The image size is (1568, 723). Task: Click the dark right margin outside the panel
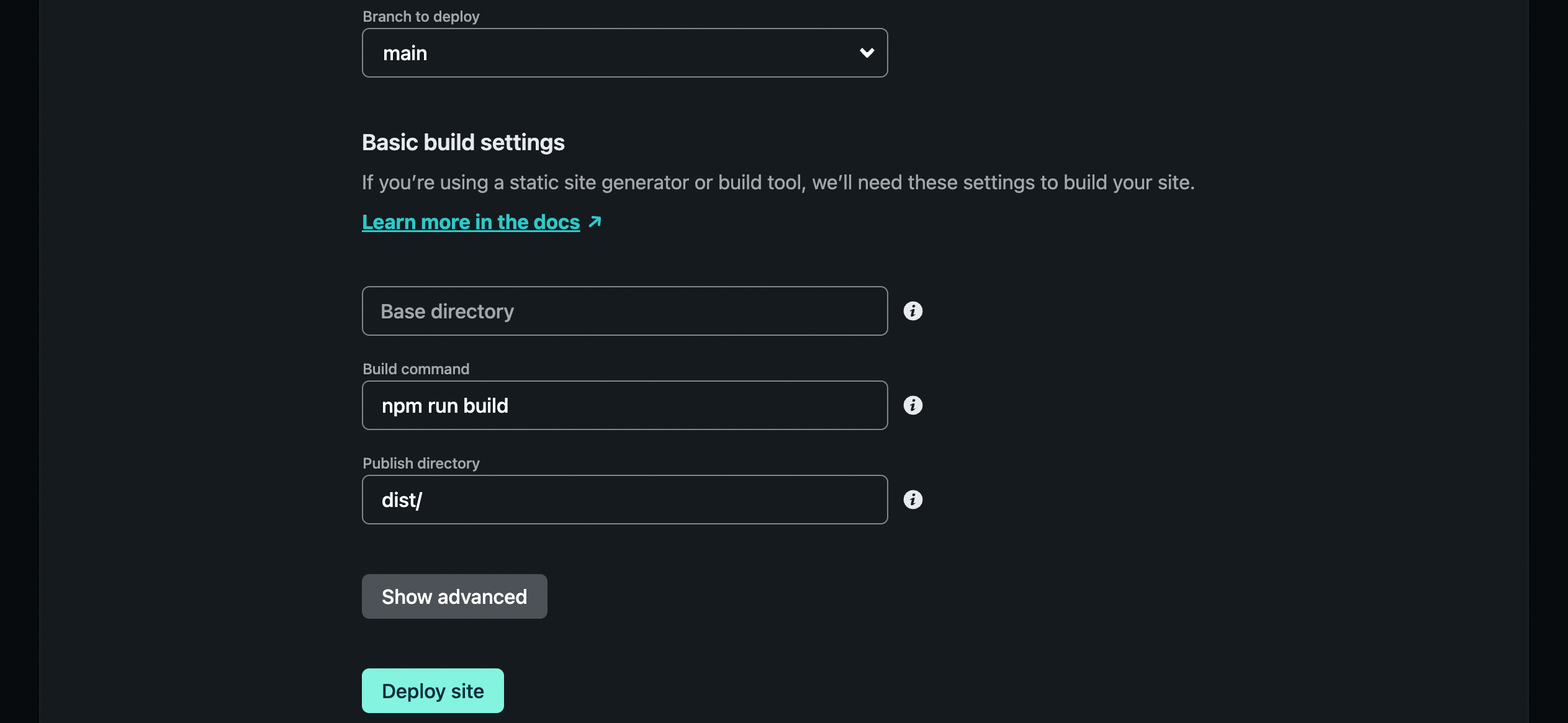pos(1549,360)
